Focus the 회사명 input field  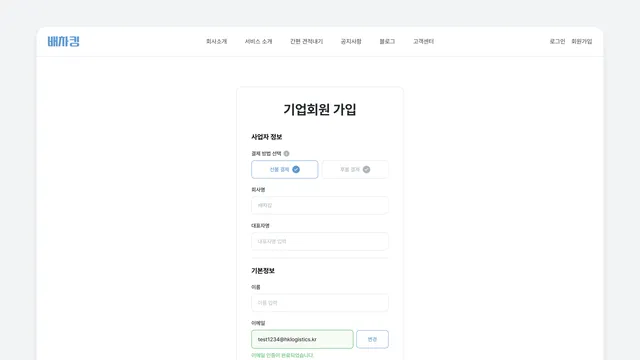[320, 205]
